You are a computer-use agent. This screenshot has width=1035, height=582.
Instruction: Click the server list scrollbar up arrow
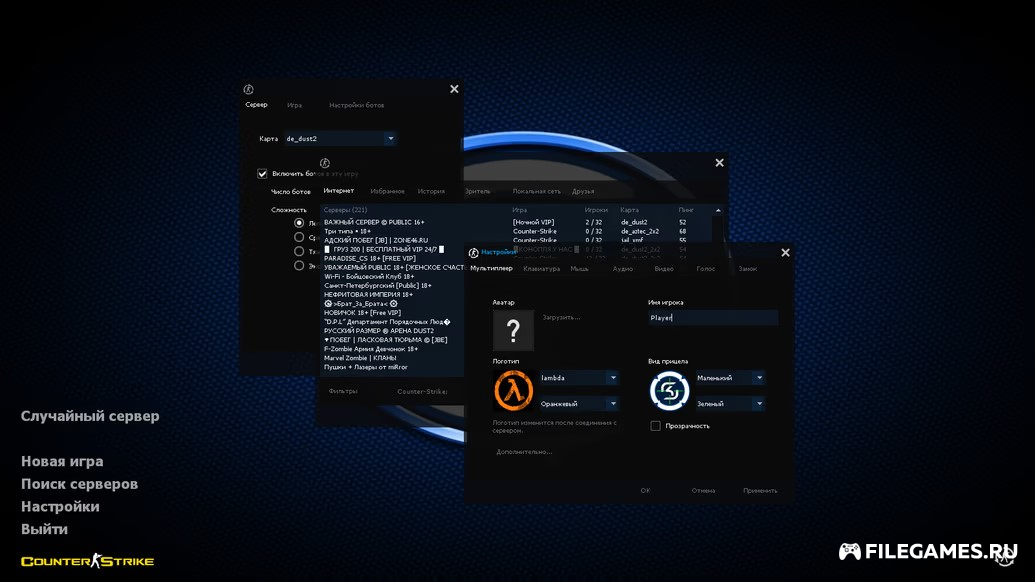pyautogui.click(x=718, y=210)
